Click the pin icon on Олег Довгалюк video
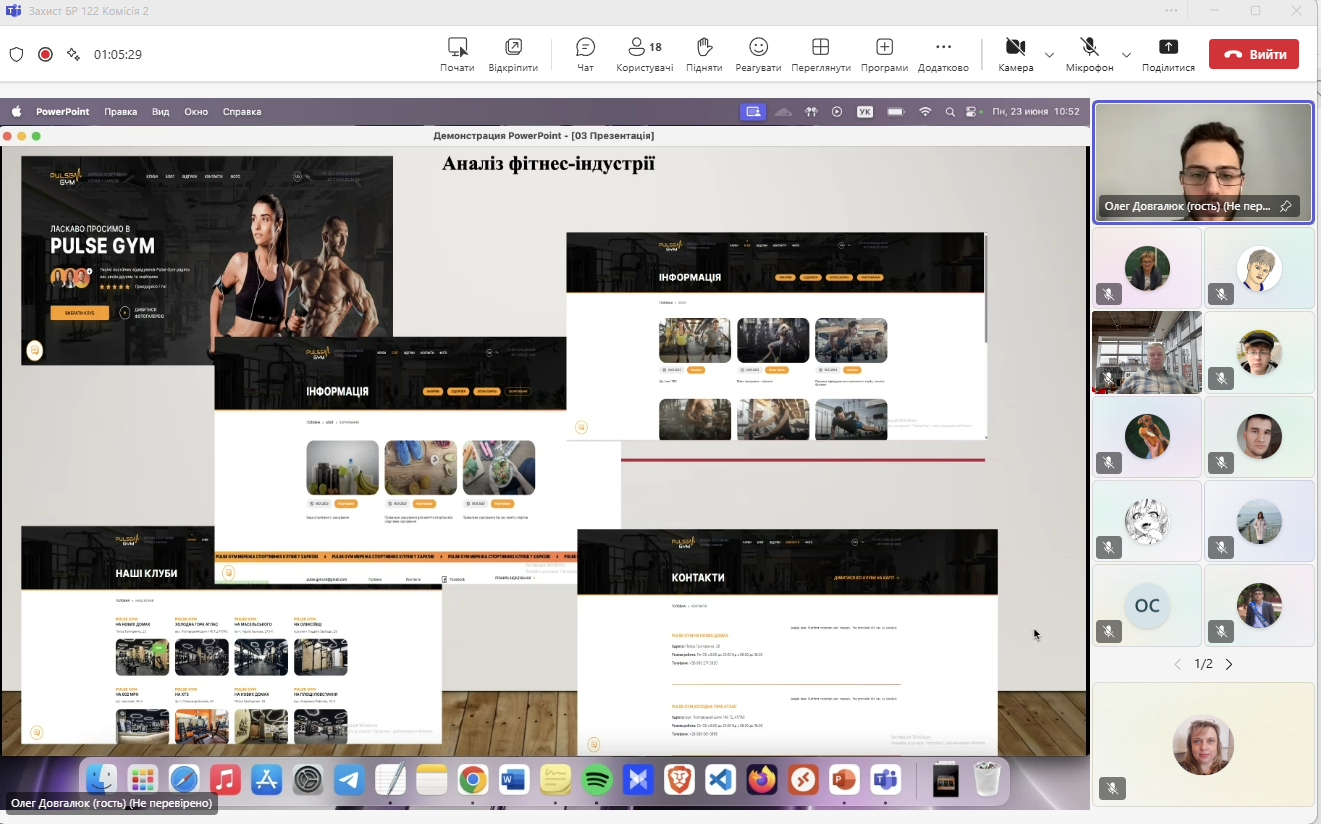Image resolution: width=1321 pixels, height=824 pixels. pos(1286,206)
